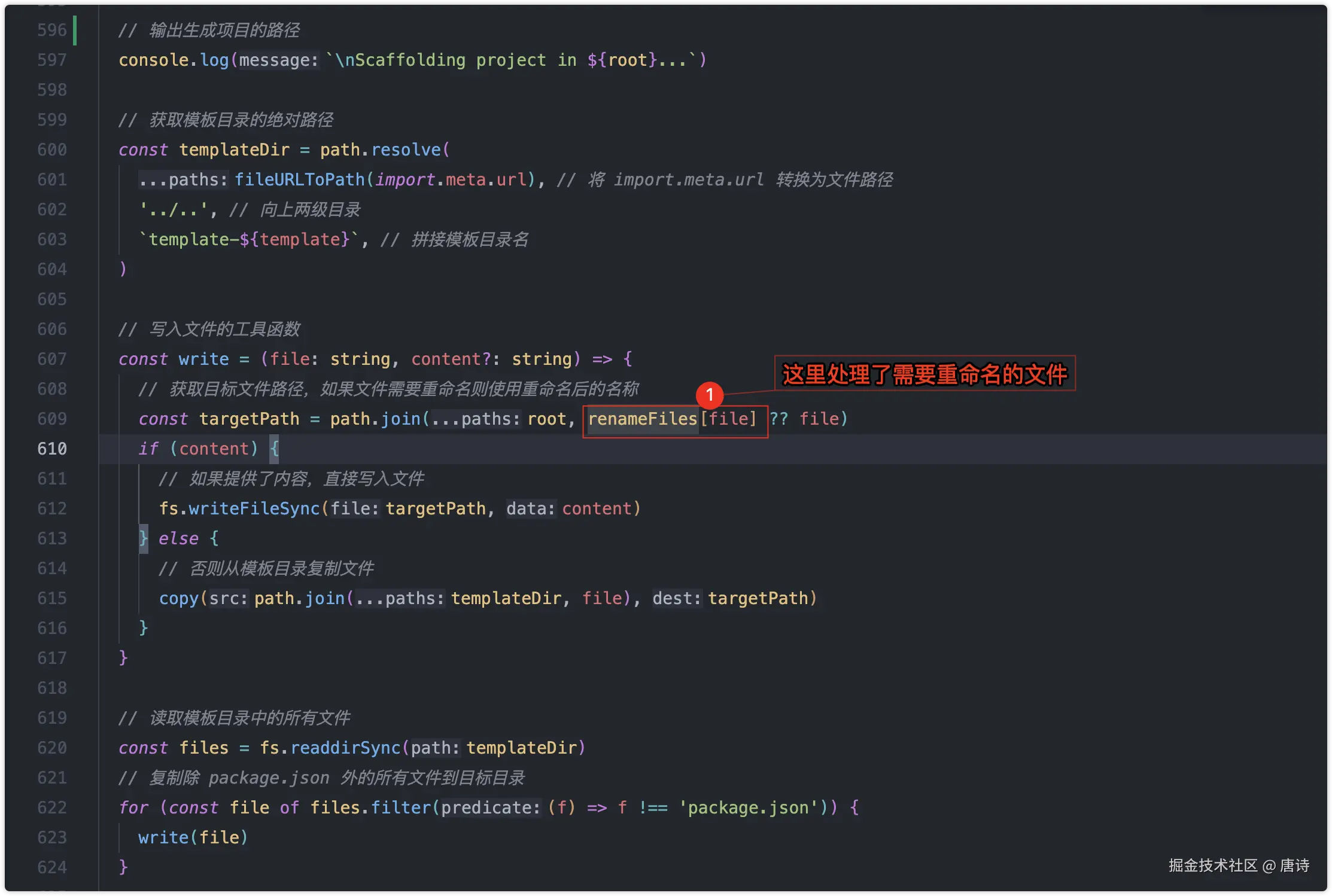Screen dimensions: 1332x896
Task: Click the copy function call on line 615
Action: click(x=178, y=598)
